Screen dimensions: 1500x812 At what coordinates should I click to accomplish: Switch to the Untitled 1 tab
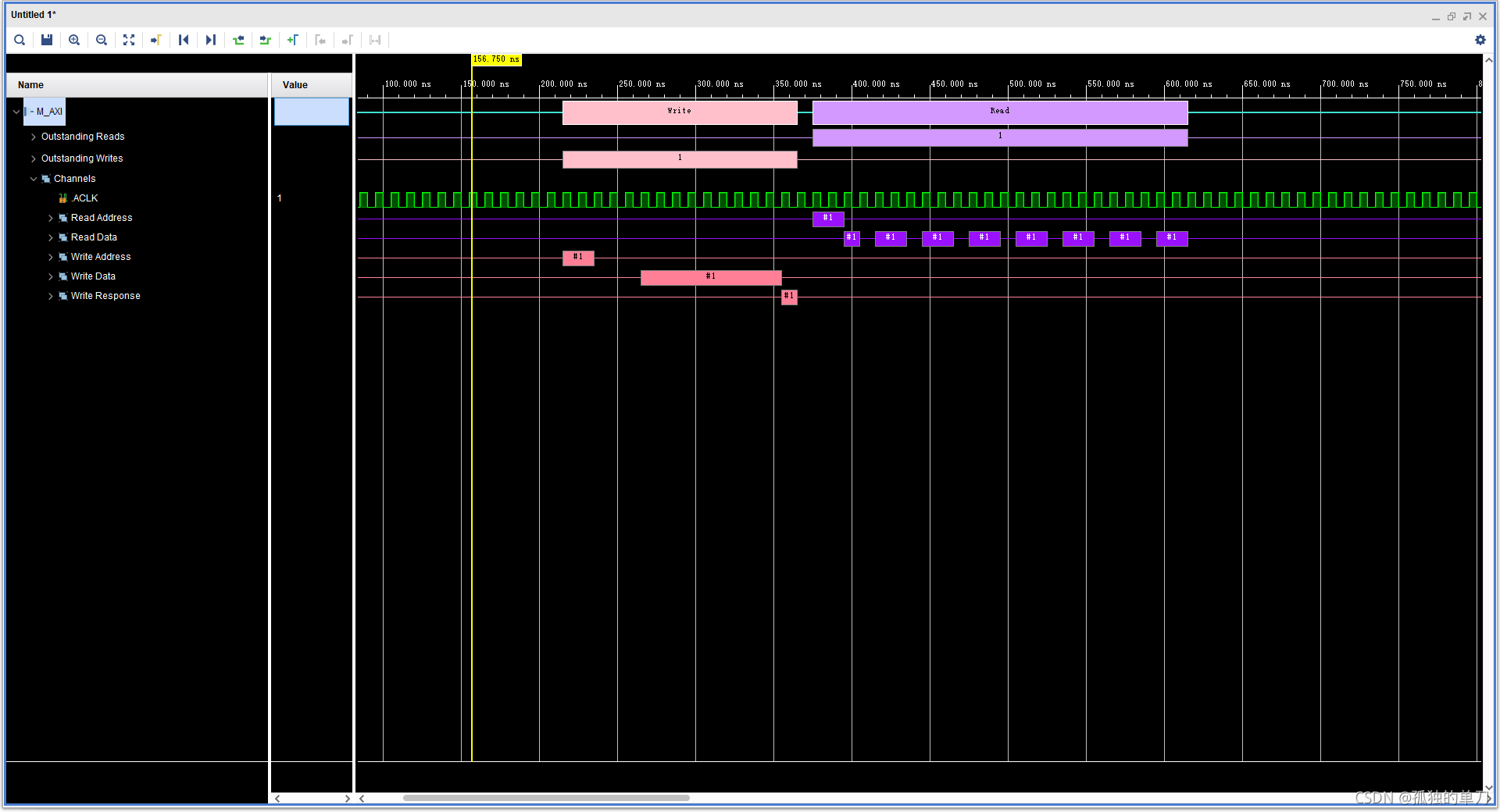(33, 14)
